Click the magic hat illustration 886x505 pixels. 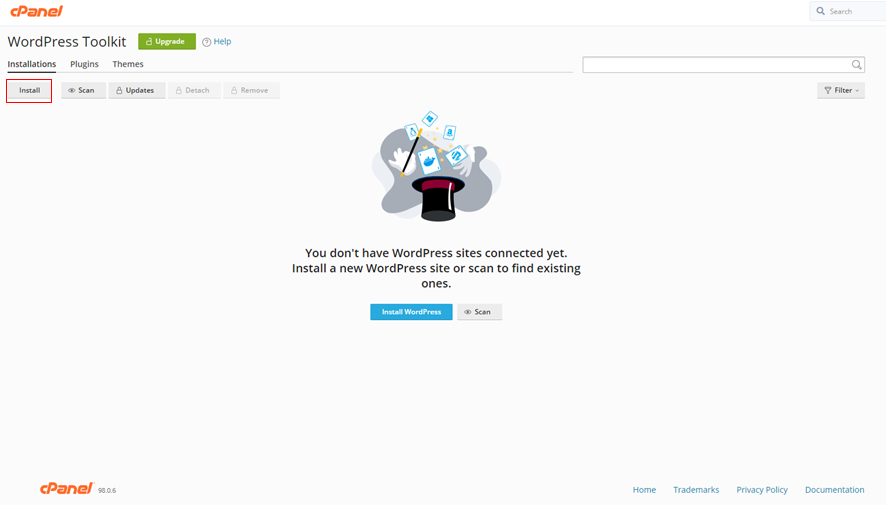click(x=436, y=167)
